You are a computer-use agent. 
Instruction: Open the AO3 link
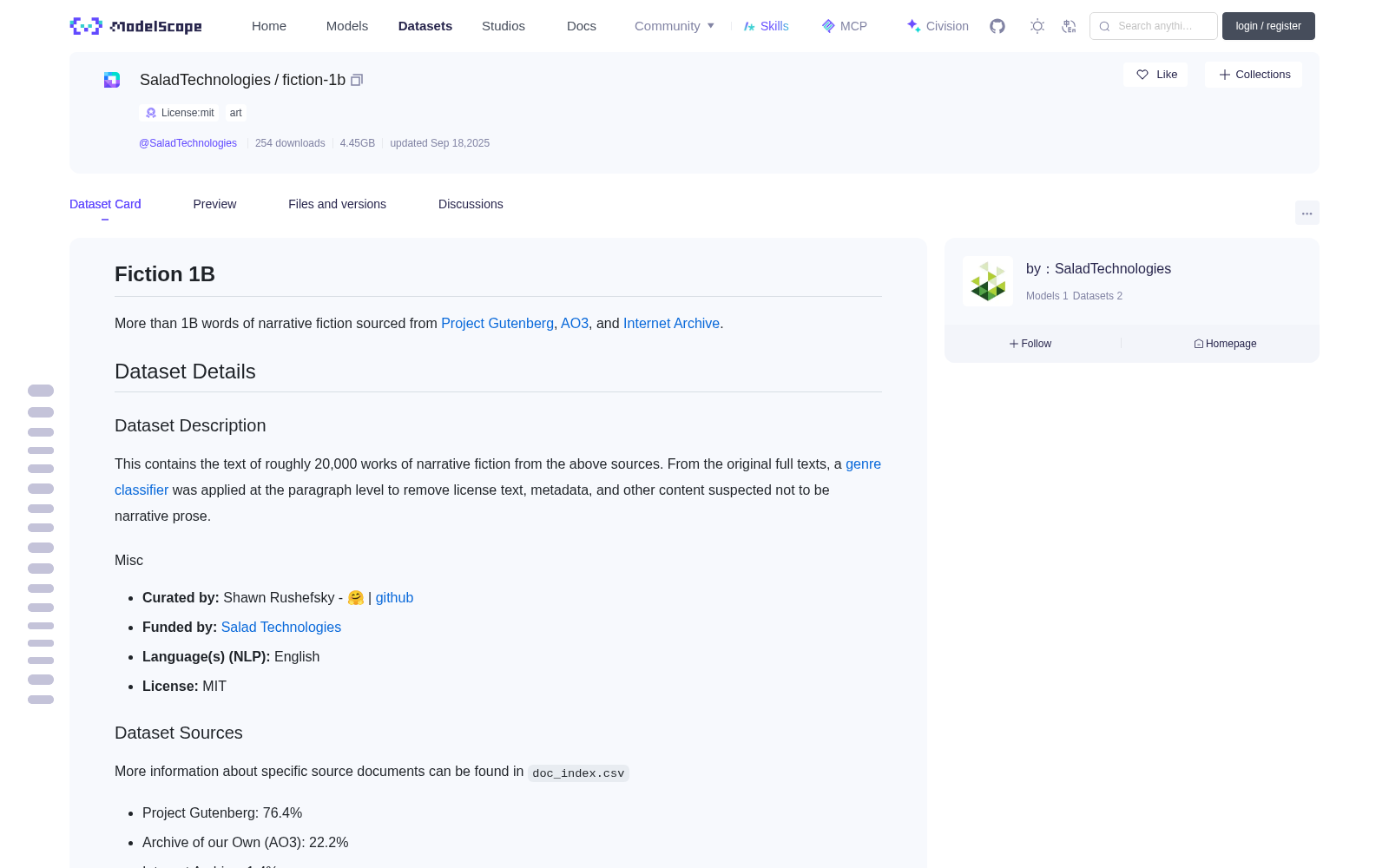tap(575, 324)
